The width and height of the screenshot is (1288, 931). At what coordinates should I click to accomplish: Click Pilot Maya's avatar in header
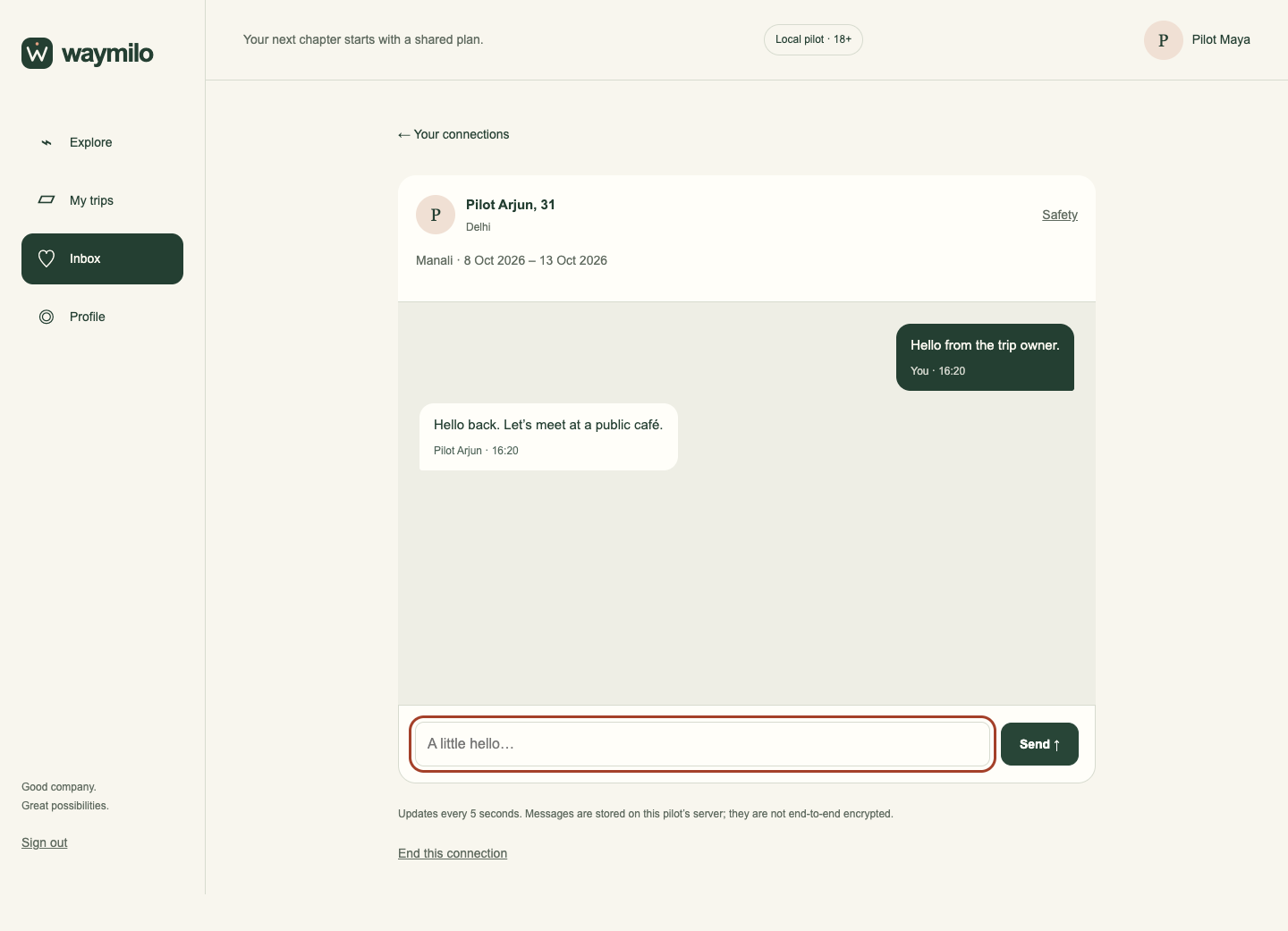(x=1164, y=40)
